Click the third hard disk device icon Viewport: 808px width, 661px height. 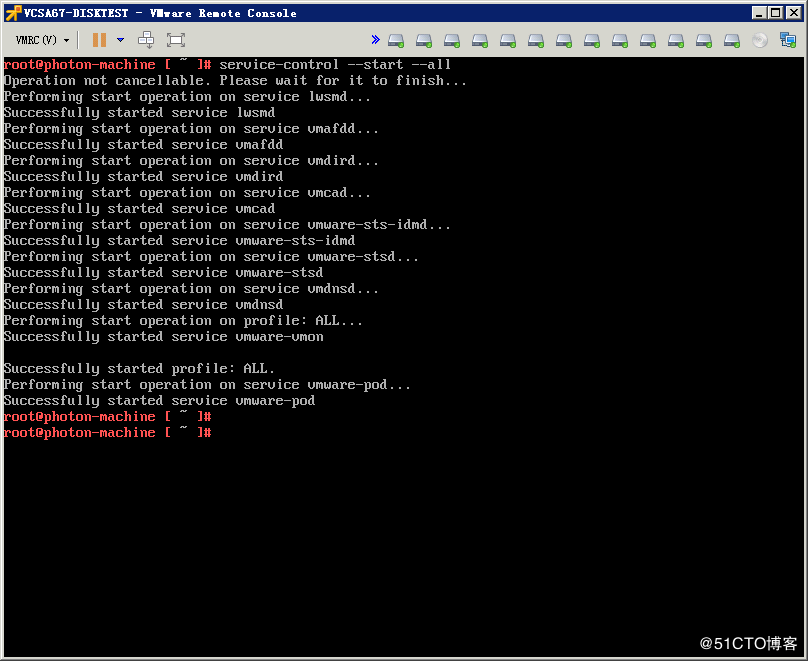coord(452,40)
